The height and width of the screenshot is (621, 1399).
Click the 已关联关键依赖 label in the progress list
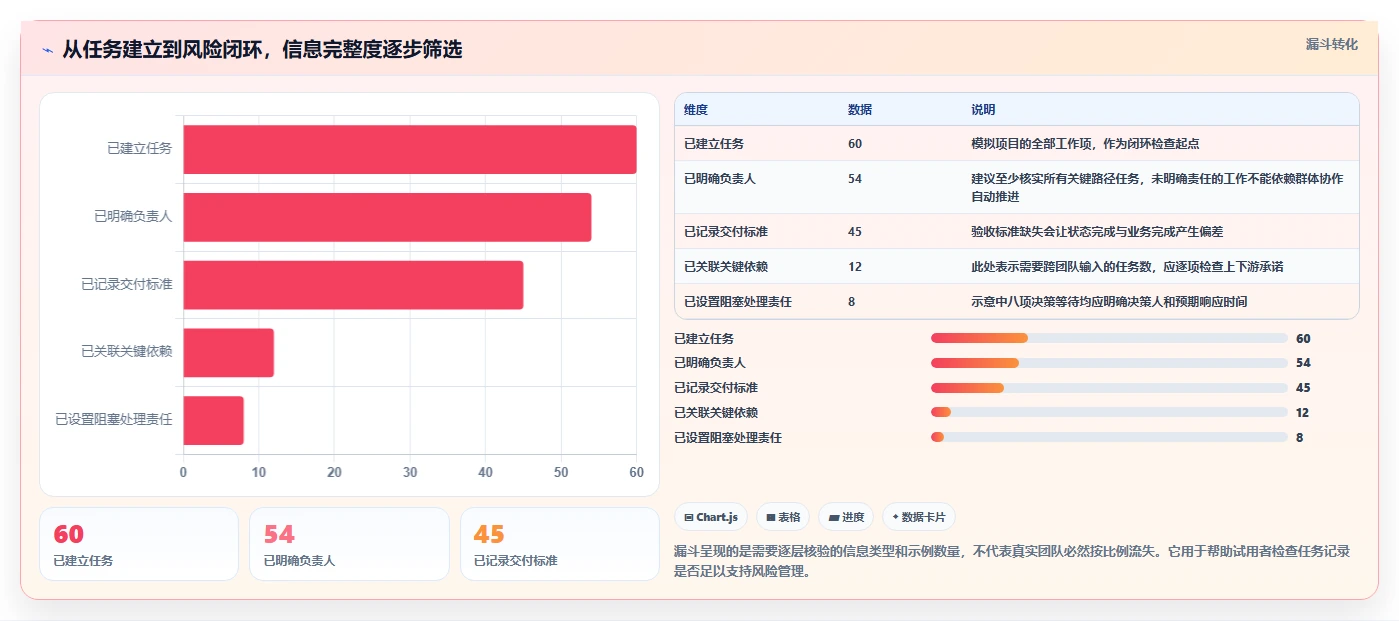coord(716,413)
